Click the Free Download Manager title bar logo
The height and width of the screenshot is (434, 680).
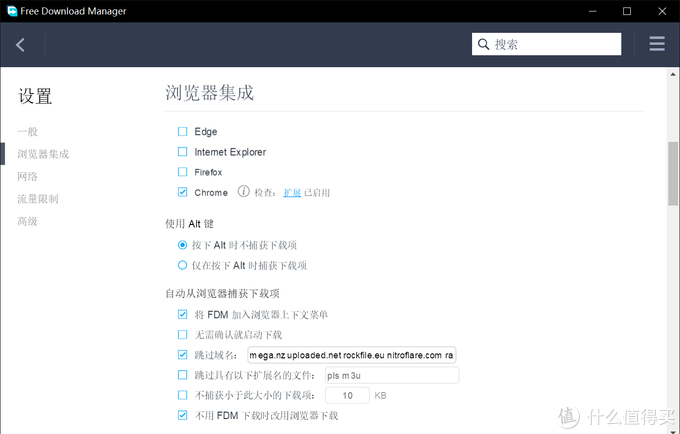click(x=11, y=11)
